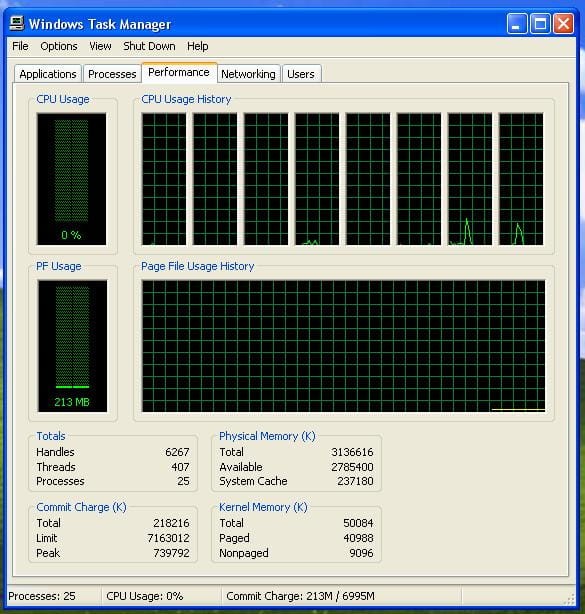Click the window resize grip in status bar
585x614 pixels.
(570, 599)
